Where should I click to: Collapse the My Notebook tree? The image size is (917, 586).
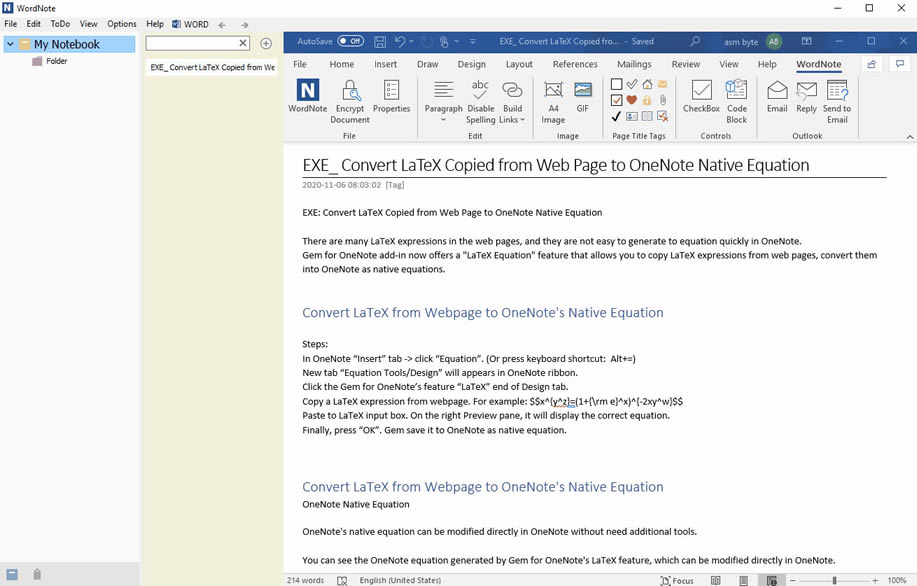[x=10, y=44]
